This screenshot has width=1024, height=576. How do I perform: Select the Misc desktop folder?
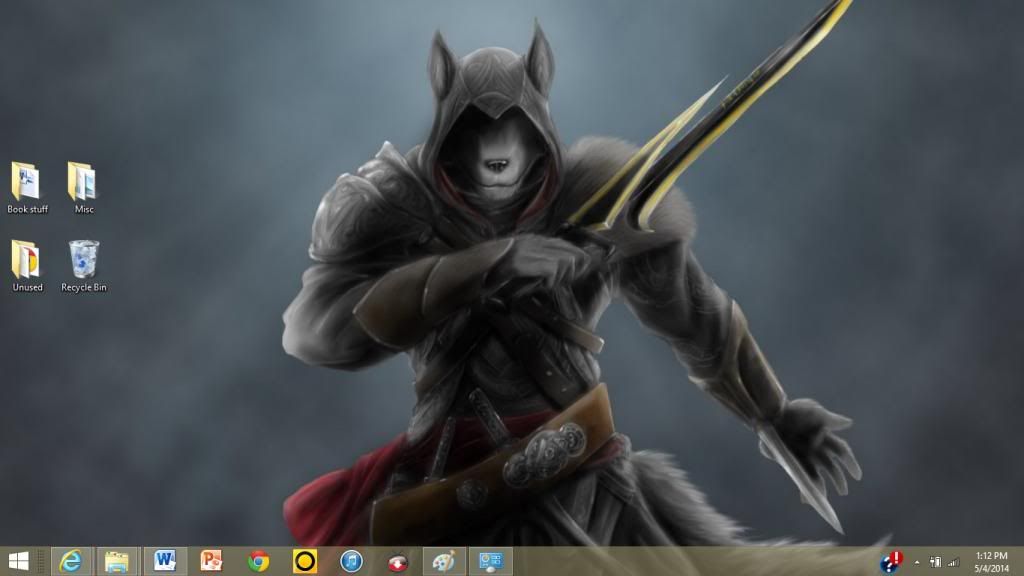pos(84,187)
